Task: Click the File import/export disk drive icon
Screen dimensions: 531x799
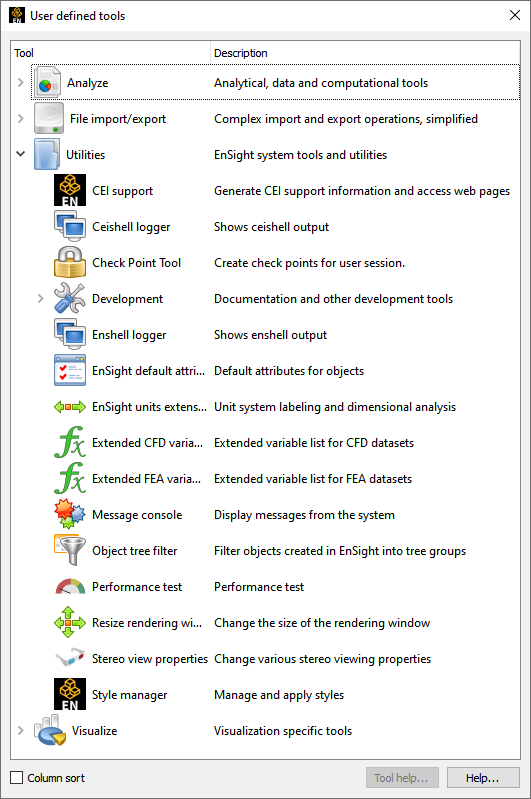Action: [x=49, y=118]
